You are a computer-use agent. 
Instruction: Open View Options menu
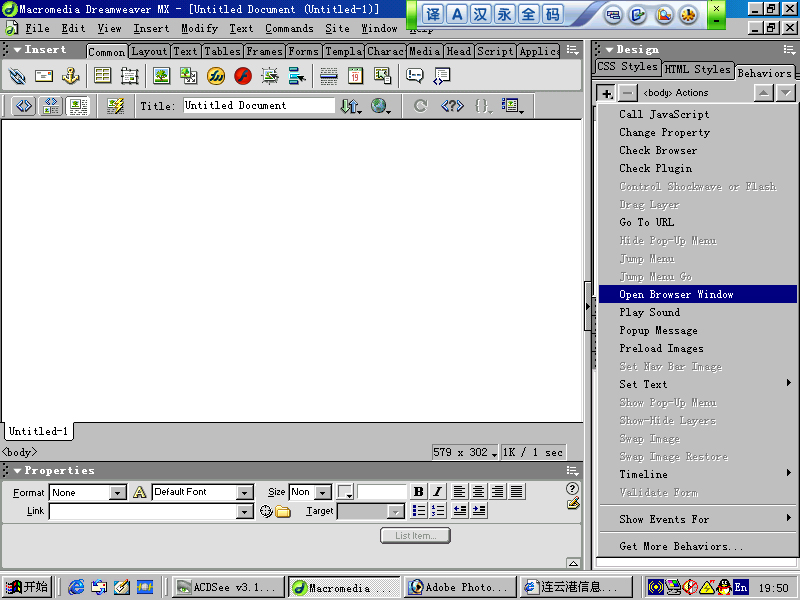pos(512,106)
